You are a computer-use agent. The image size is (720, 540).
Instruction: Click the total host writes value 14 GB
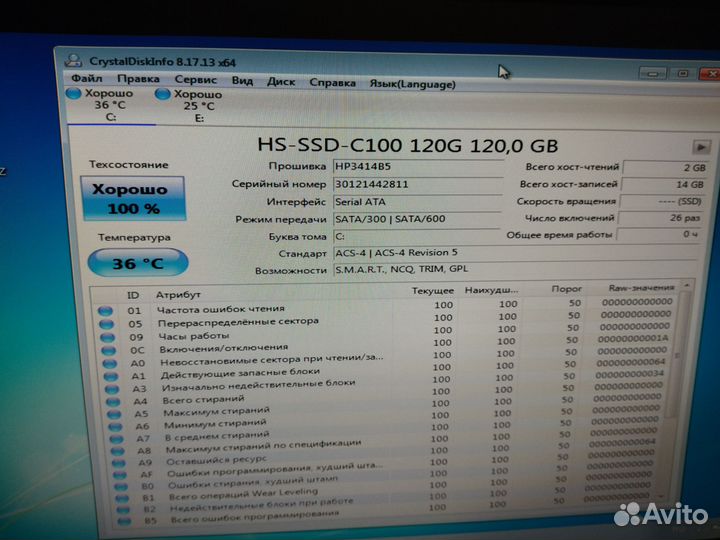point(663,185)
